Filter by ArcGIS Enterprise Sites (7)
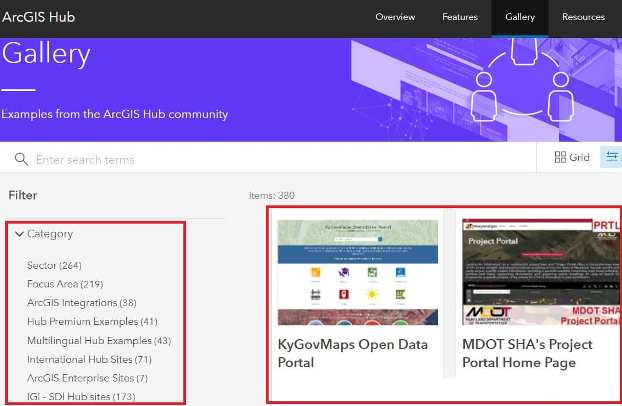Viewport: 622px width, 406px height. tap(87, 378)
